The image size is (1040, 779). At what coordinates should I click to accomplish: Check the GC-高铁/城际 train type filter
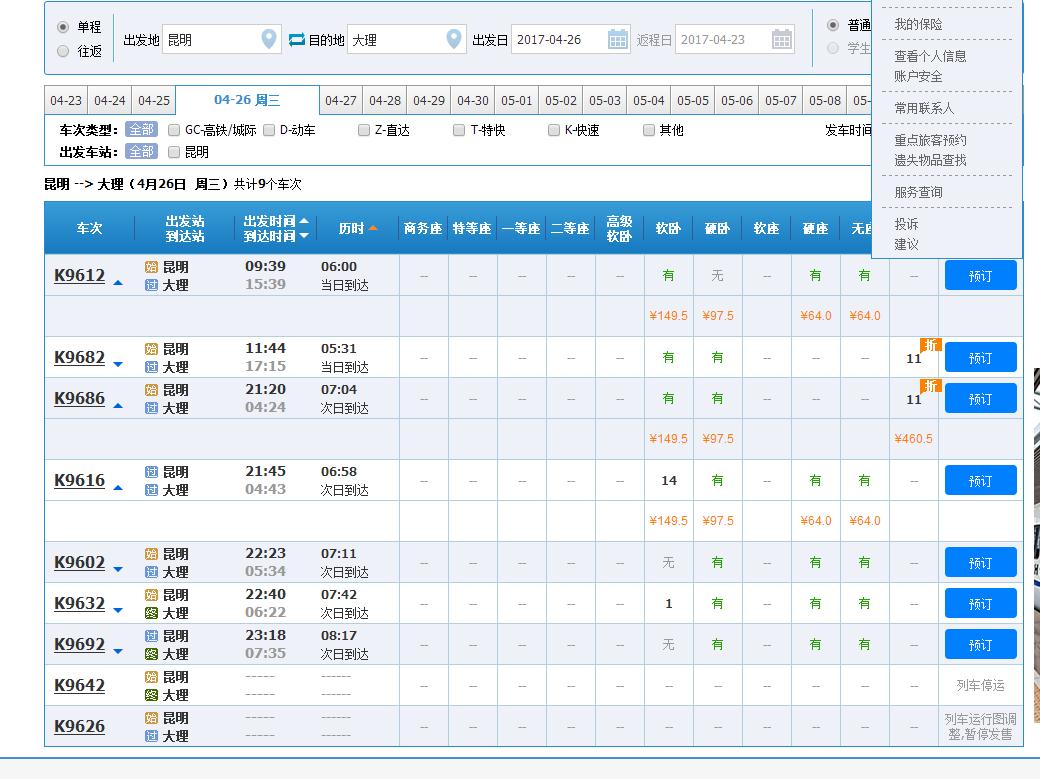[174, 130]
